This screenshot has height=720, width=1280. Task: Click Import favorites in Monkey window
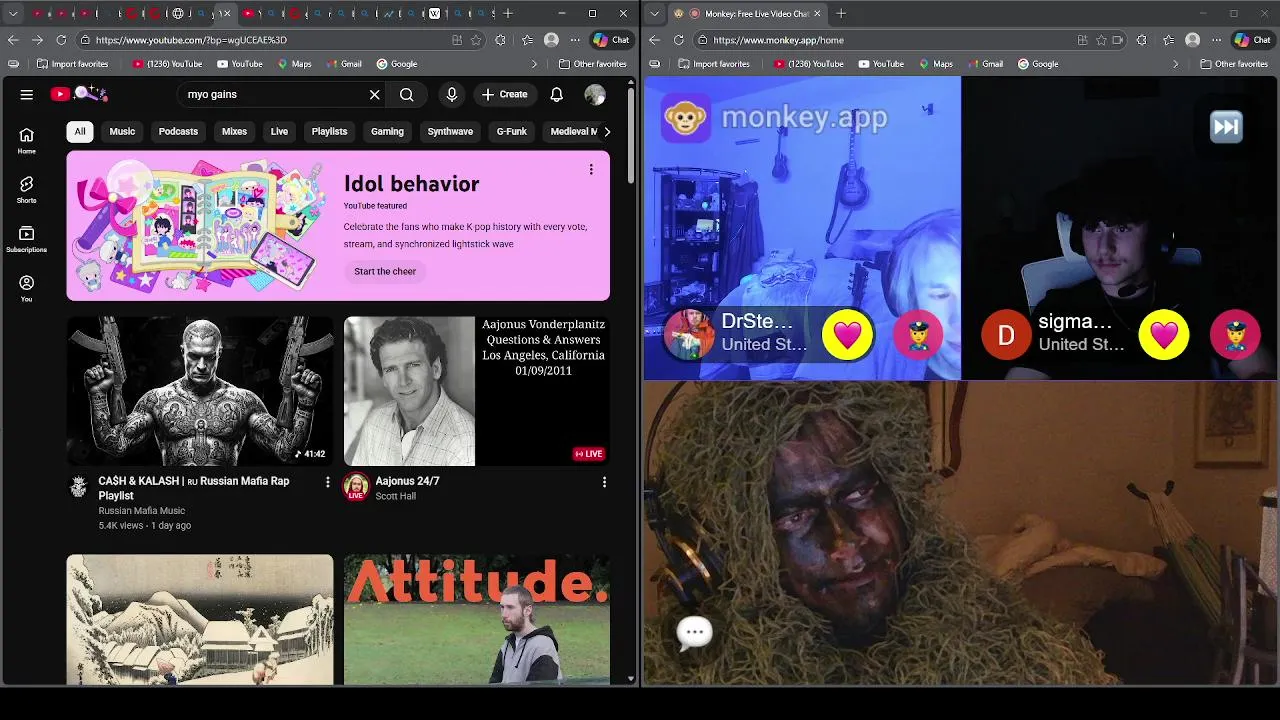713,64
